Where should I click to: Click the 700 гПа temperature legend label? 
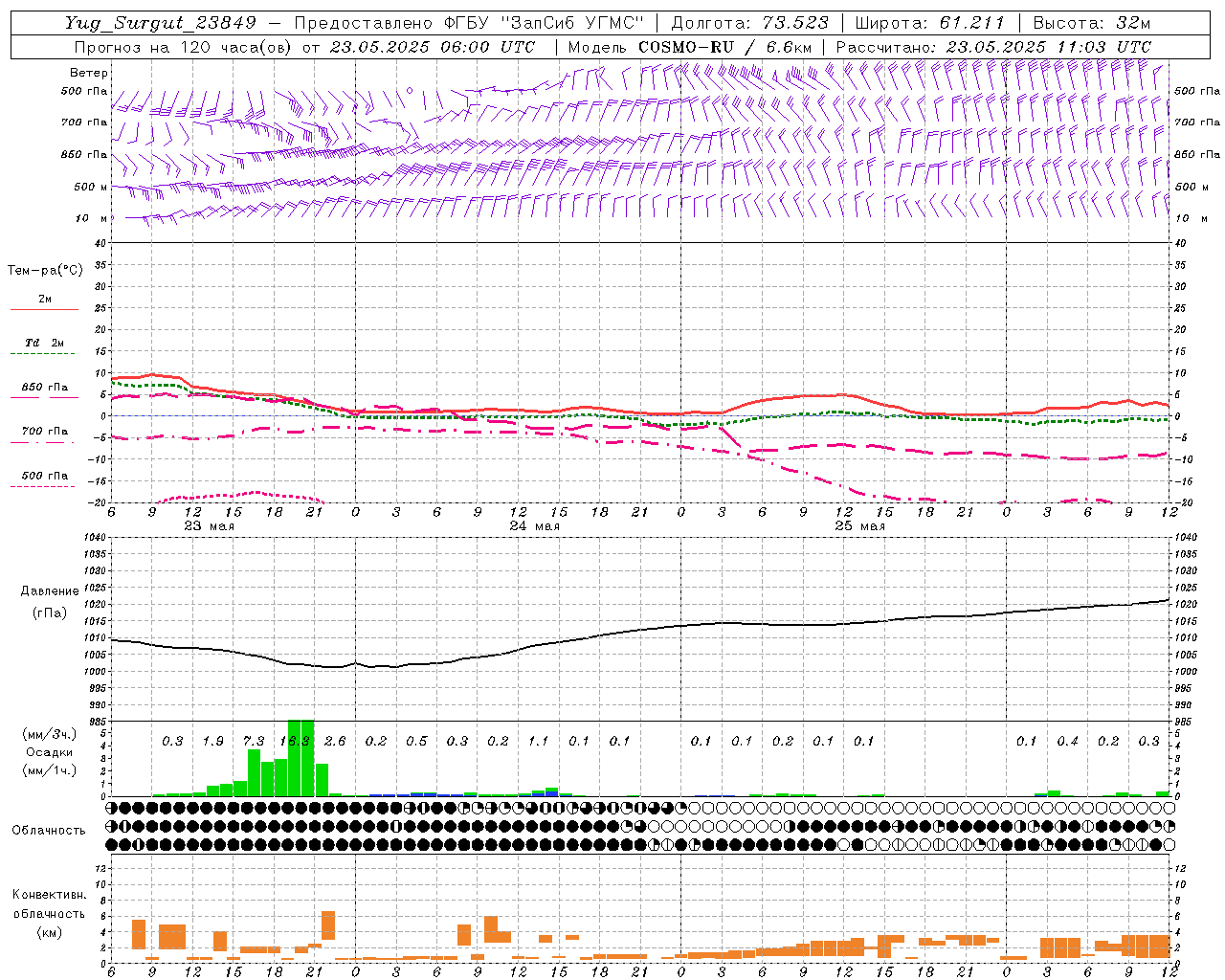(x=45, y=432)
